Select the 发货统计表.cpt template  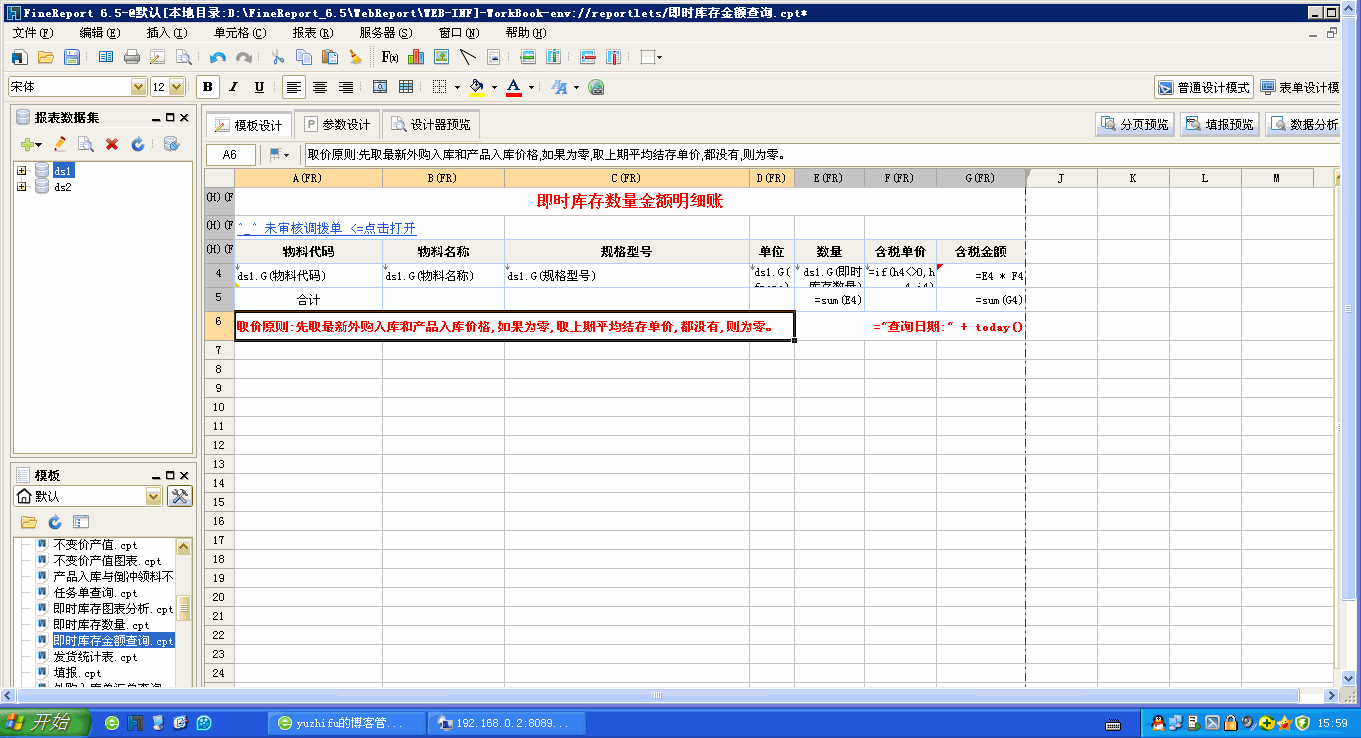(x=95, y=657)
